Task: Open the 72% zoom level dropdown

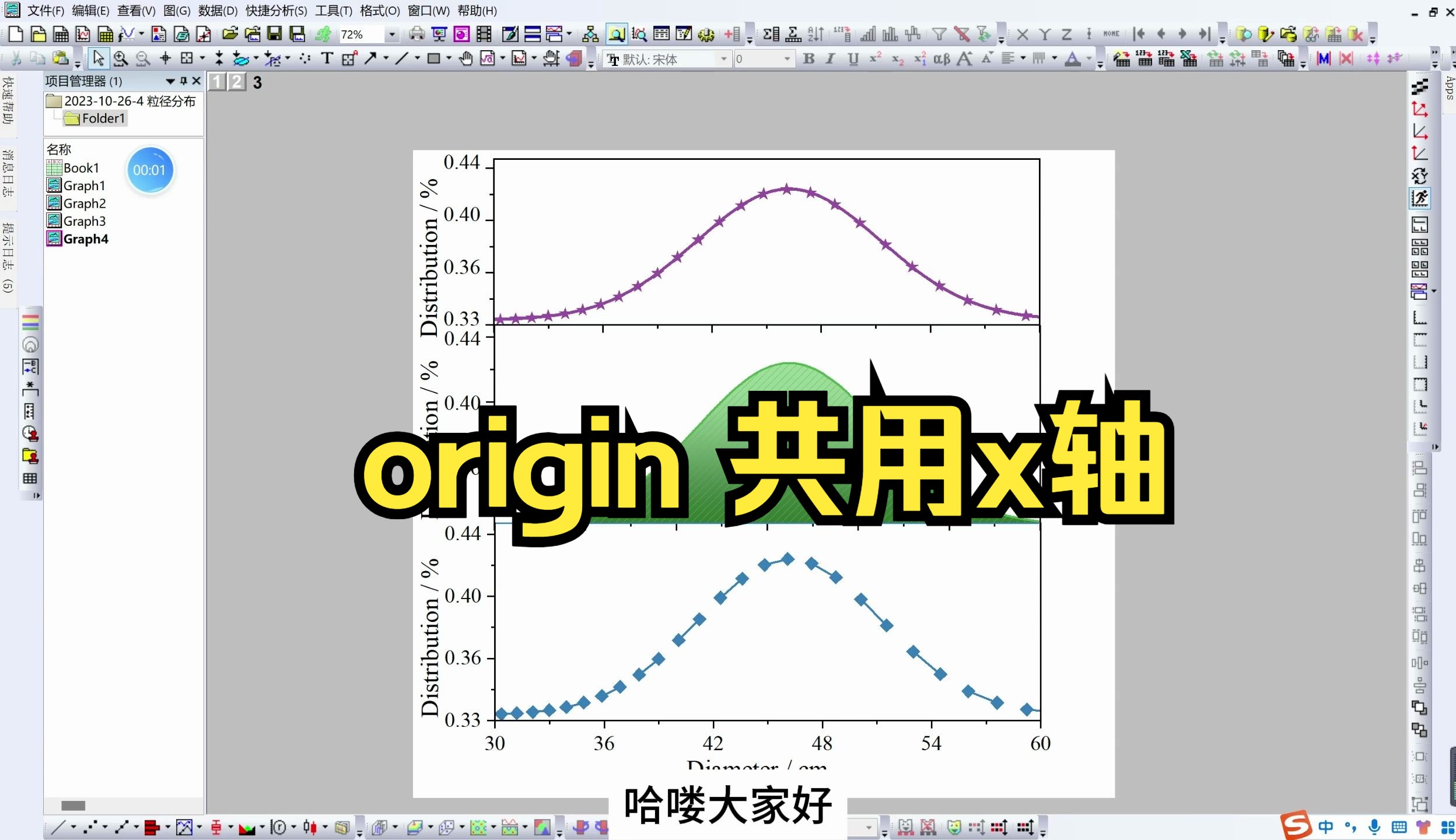Action: 392,34
